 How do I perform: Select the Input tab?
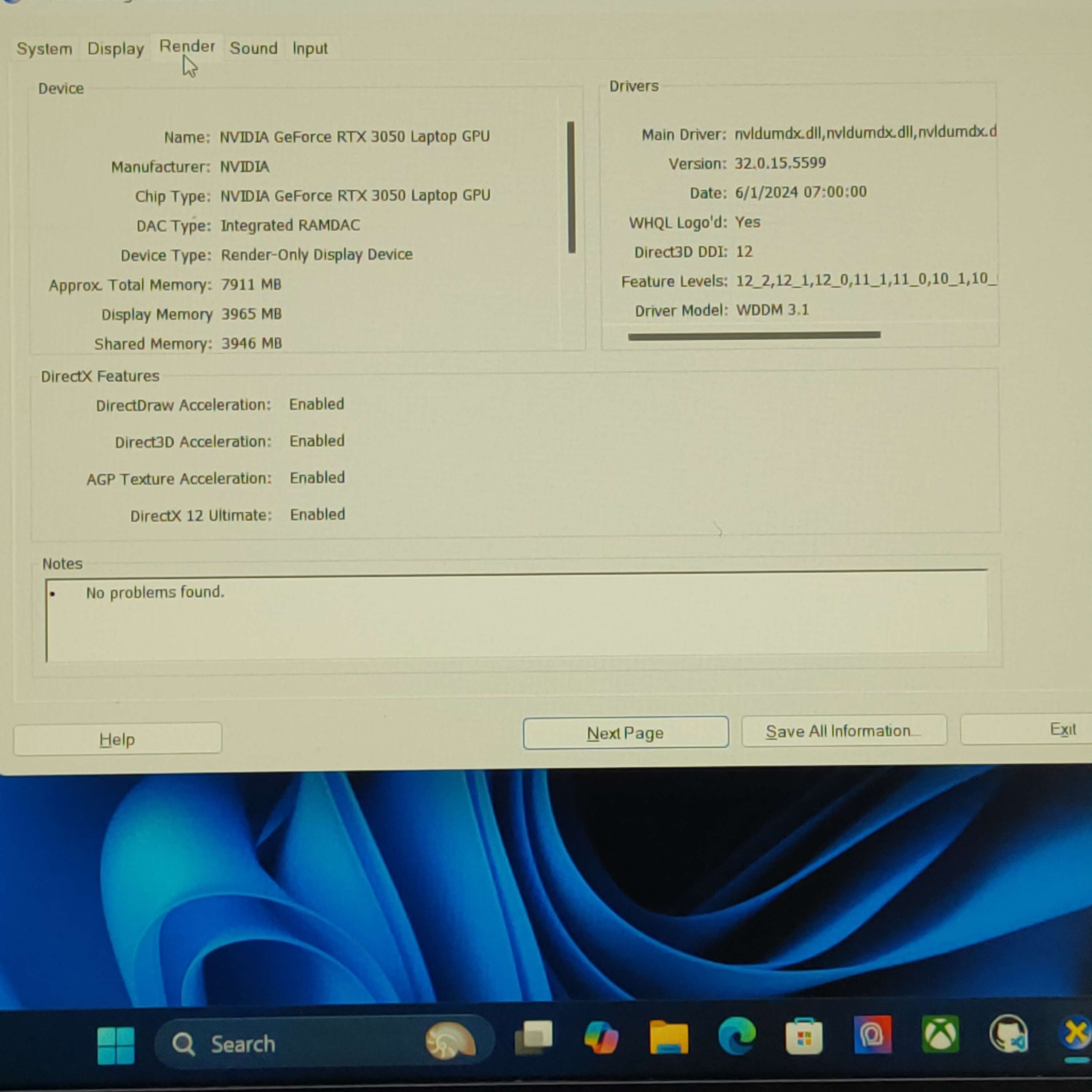click(309, 48)
